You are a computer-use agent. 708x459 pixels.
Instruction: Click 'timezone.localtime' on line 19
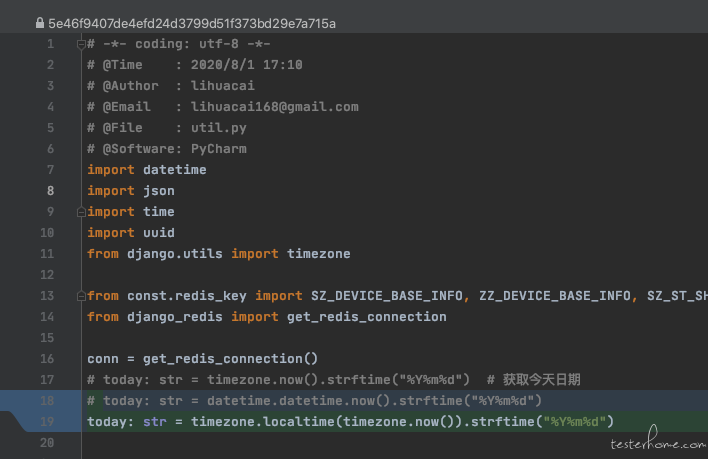(262, 422)
